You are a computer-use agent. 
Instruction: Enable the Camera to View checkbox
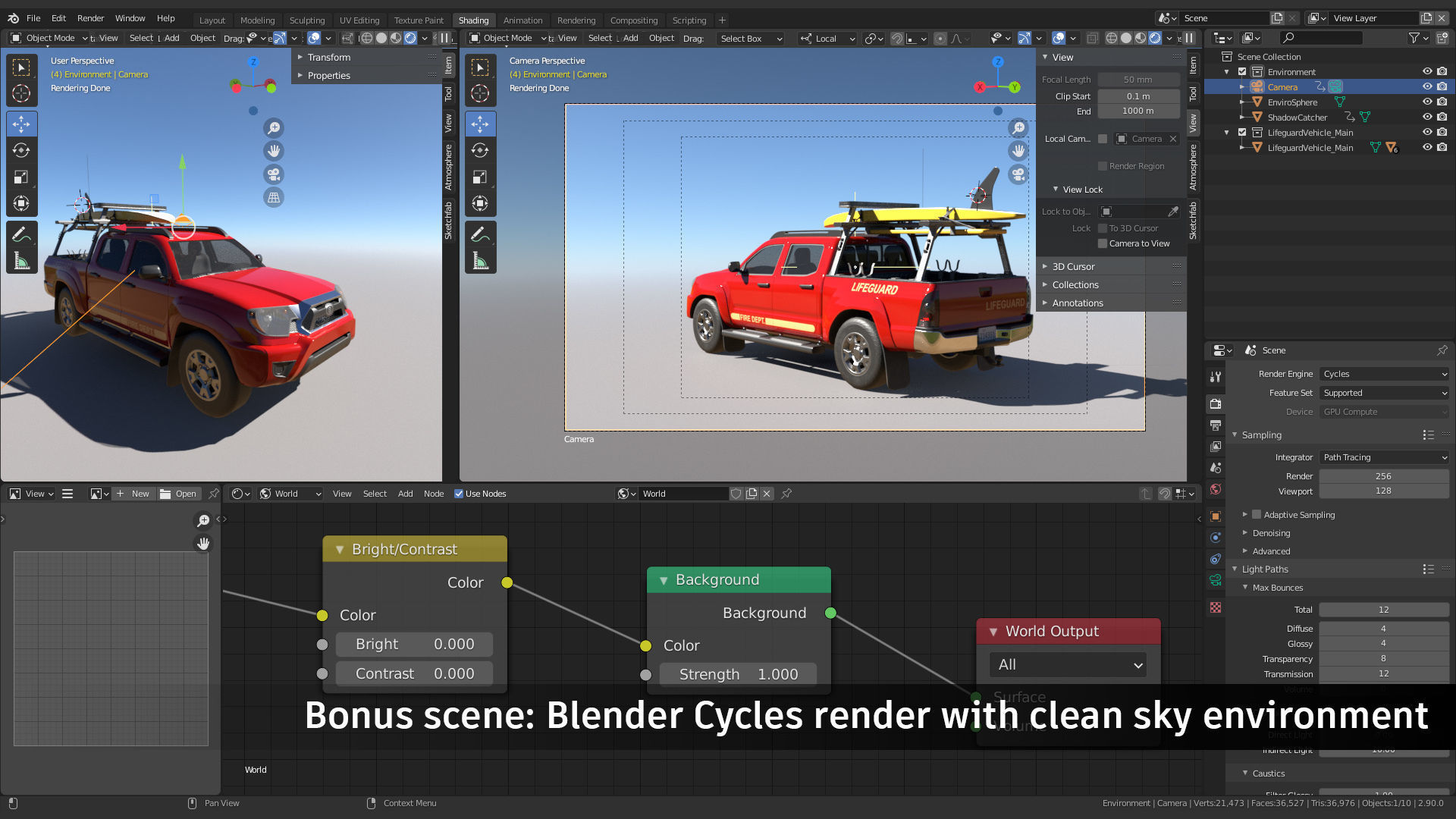point(1103,243)
